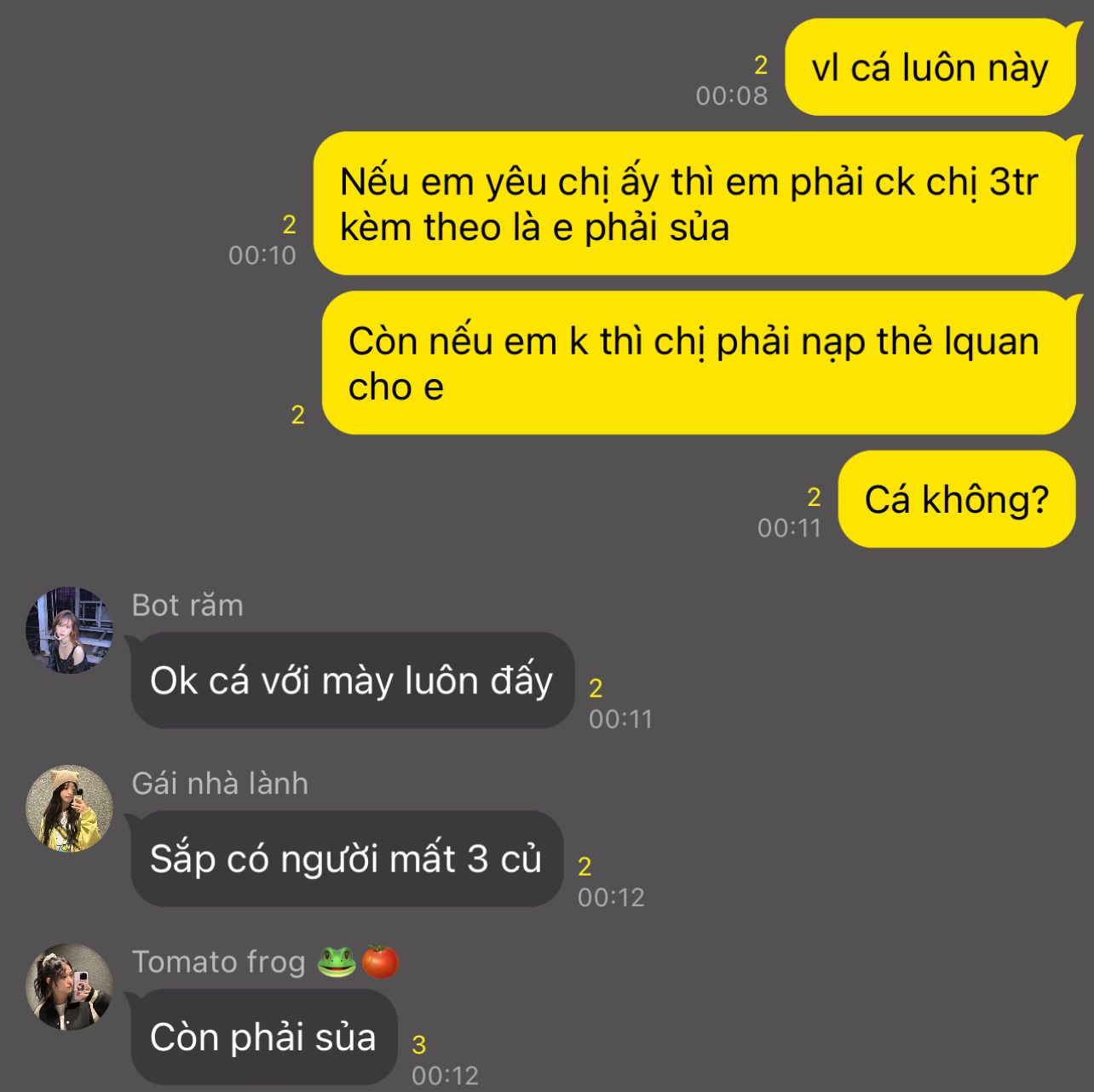
Task: Click the 'Tomato frog' sender name
Action: tap(219, 962)
